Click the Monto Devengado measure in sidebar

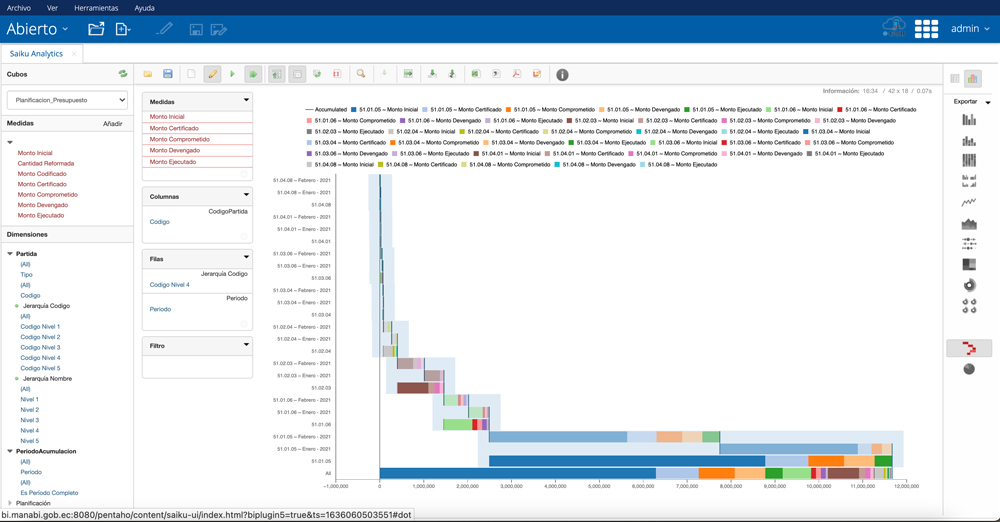[43, 205]
